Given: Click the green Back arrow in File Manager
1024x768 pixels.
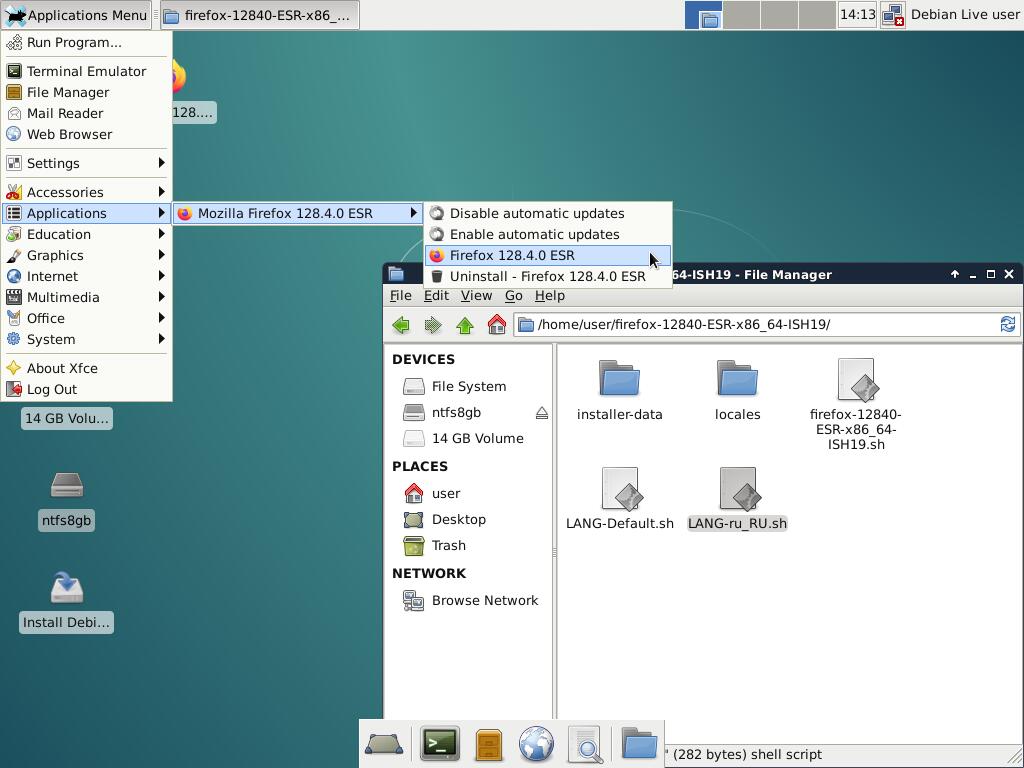Looking at the screenshot, I should [x=401, y=325].
